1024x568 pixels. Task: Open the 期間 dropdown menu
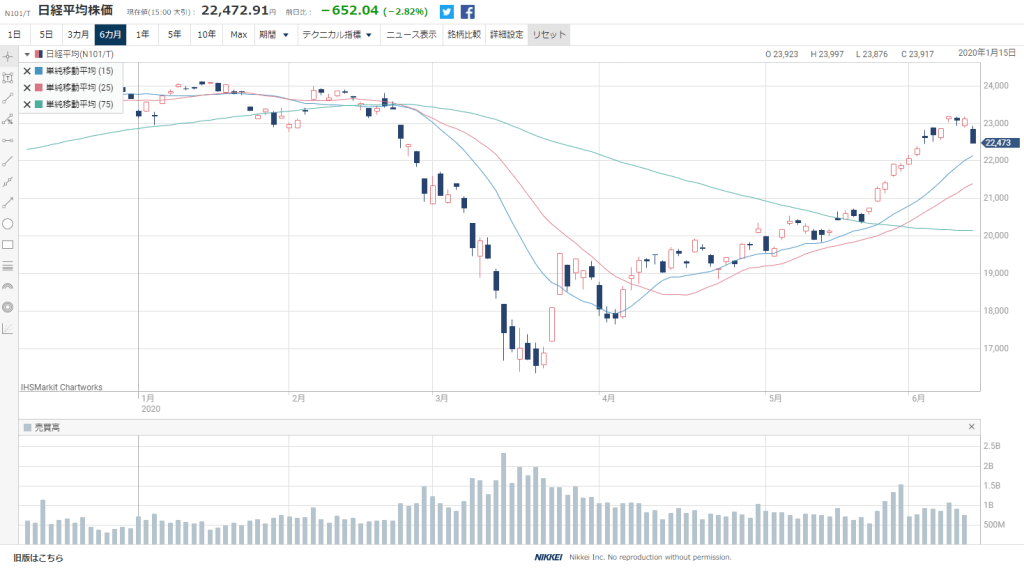coord(273,35)
